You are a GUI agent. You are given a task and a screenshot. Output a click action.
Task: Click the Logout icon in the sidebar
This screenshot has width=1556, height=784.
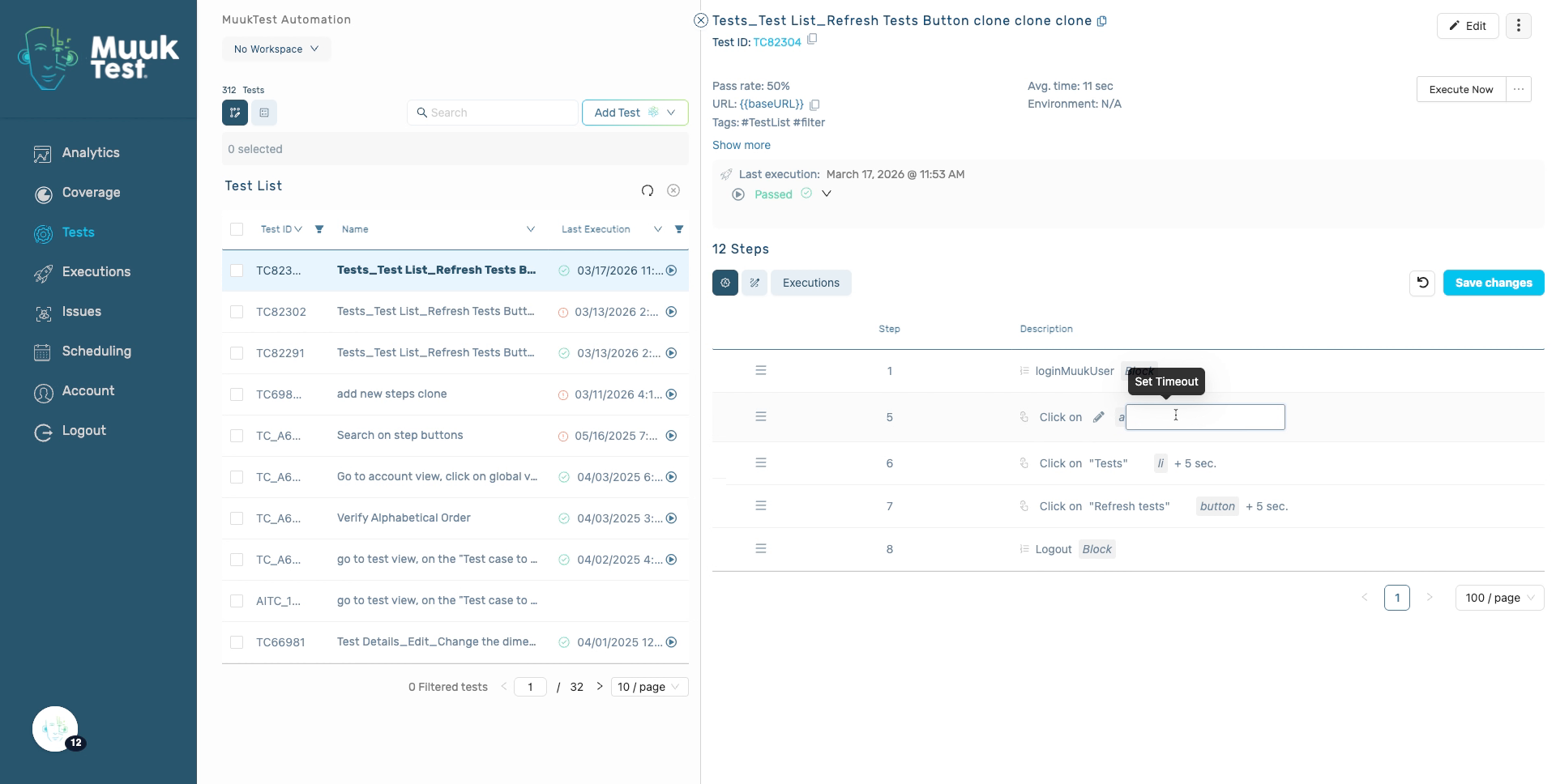click(43, 432)
